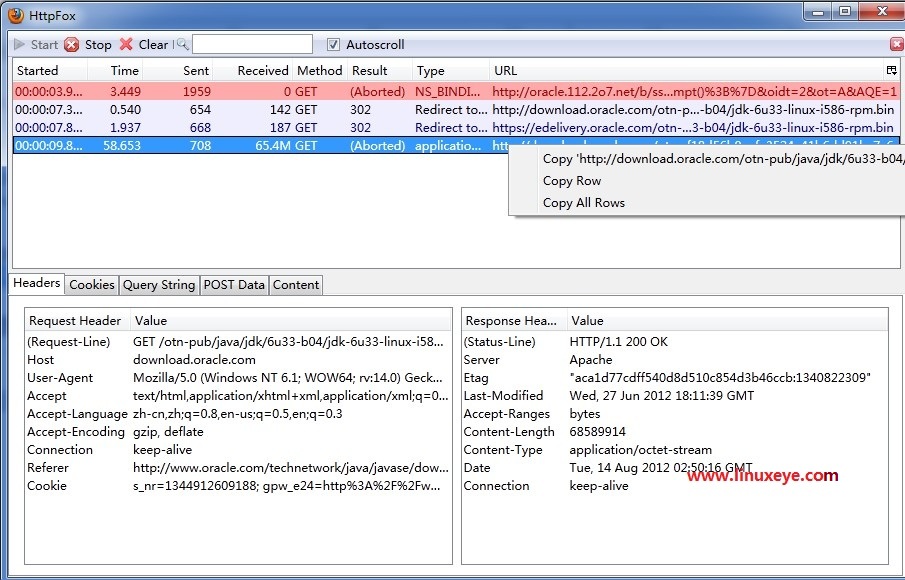Image resolution: width=905 pixels, height=580 pixels.
Task: Close the HttpFox panel with red X
Action: pos(896,44)
